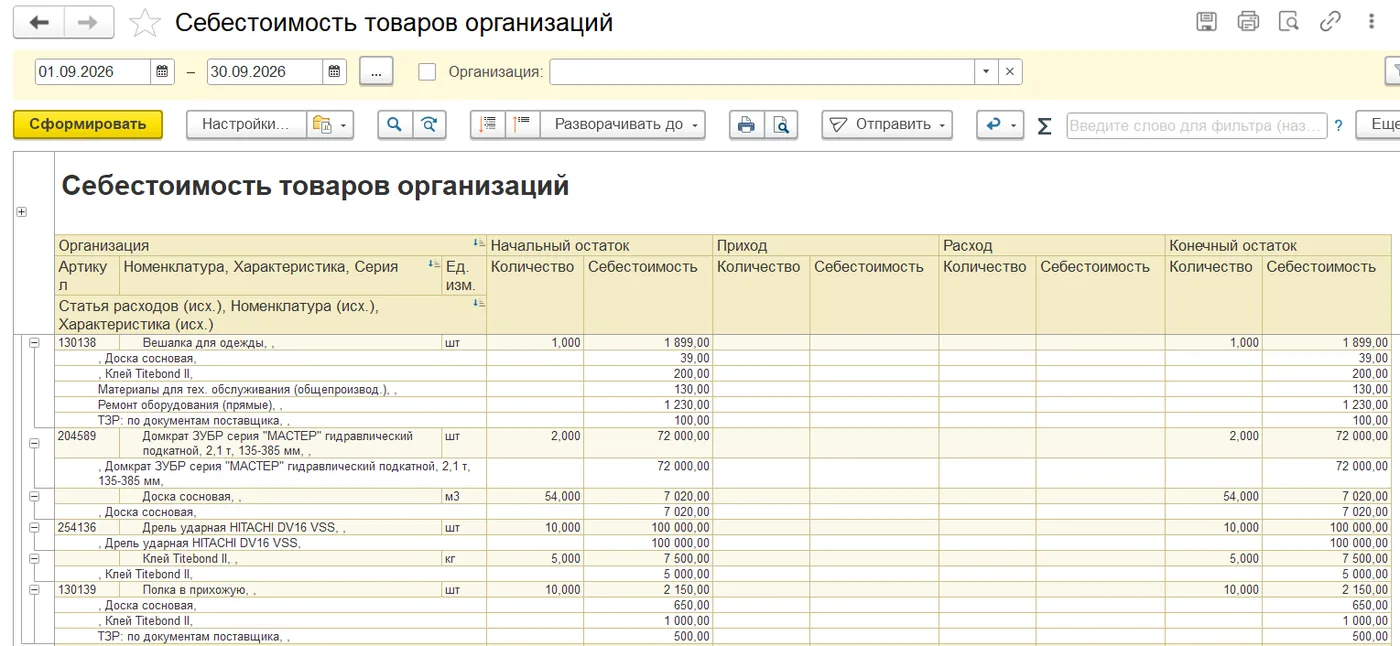Save report with the floppy disk icon

(x=1207, y=21)
